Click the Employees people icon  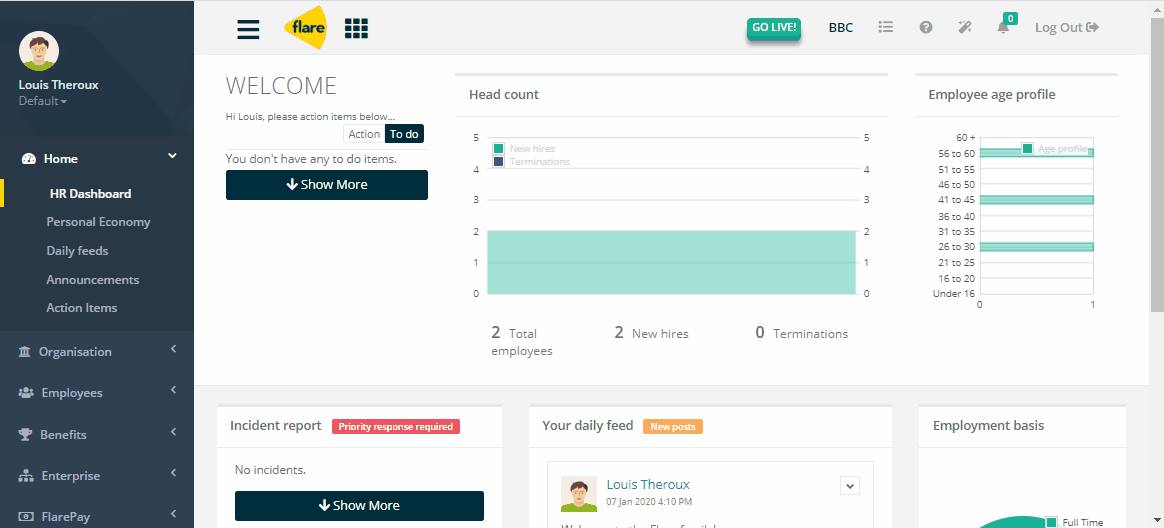coord(26,393)
